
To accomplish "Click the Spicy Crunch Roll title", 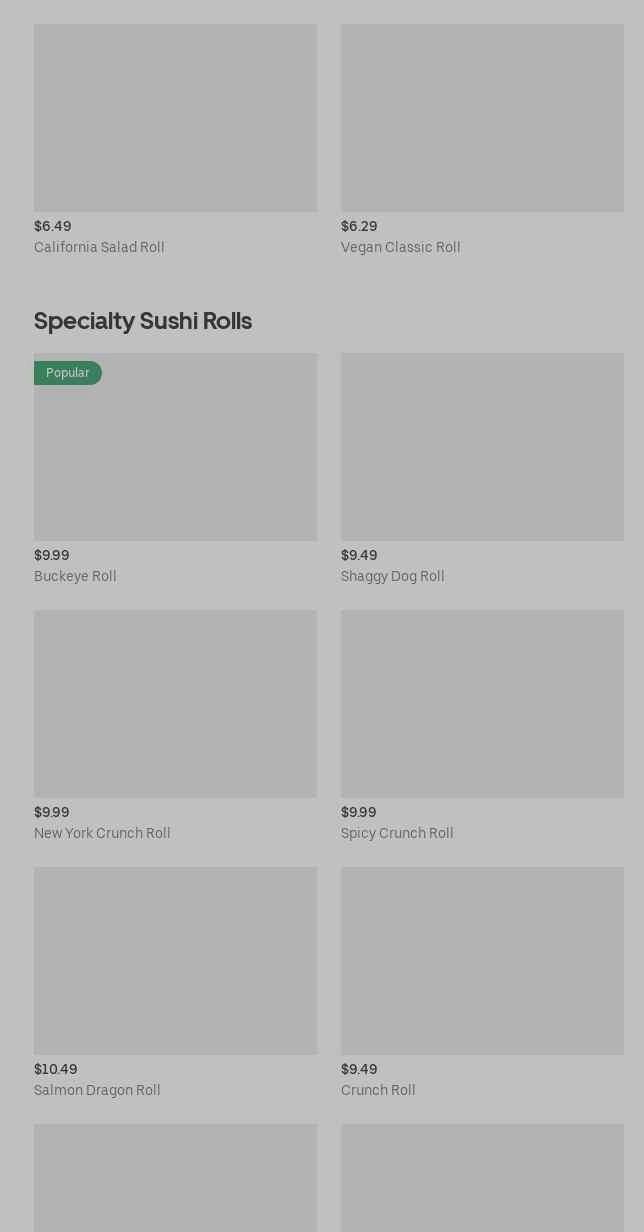I will [397, 833].
